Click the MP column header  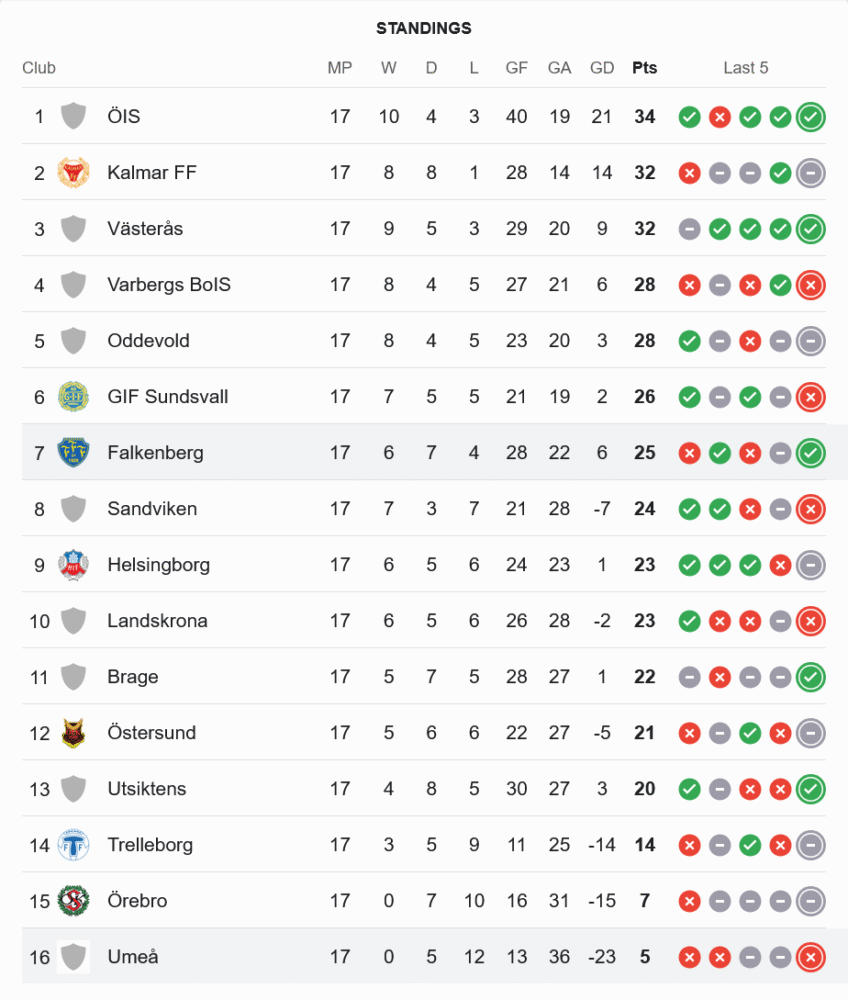coord(340,68)
